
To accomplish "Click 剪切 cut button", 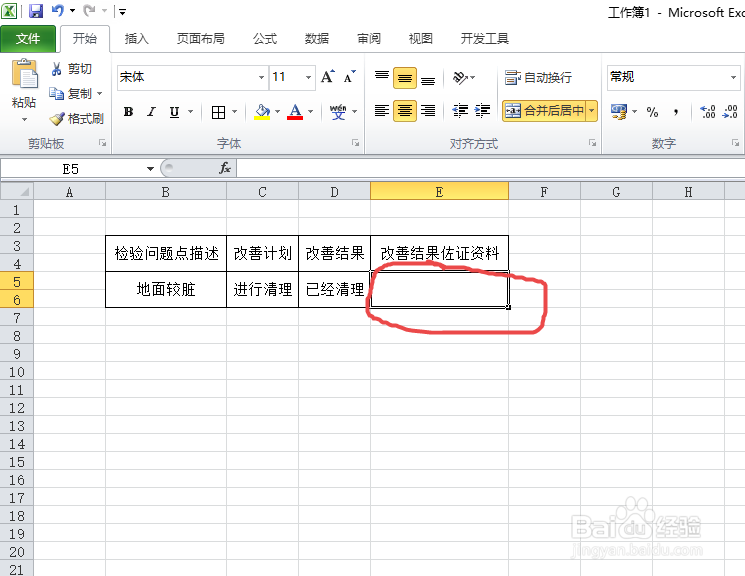I will click(x=72, y=69).
